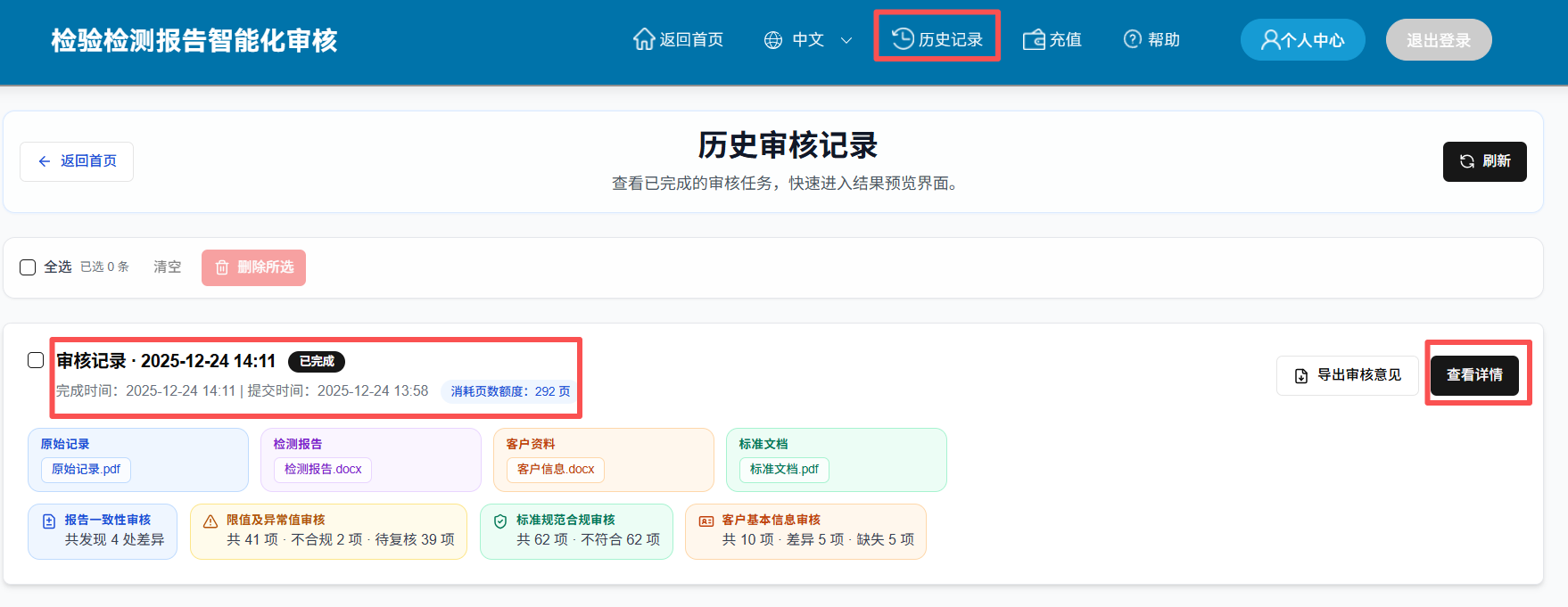Click the history clock icon in header
1568x607 pixels.
903,38
